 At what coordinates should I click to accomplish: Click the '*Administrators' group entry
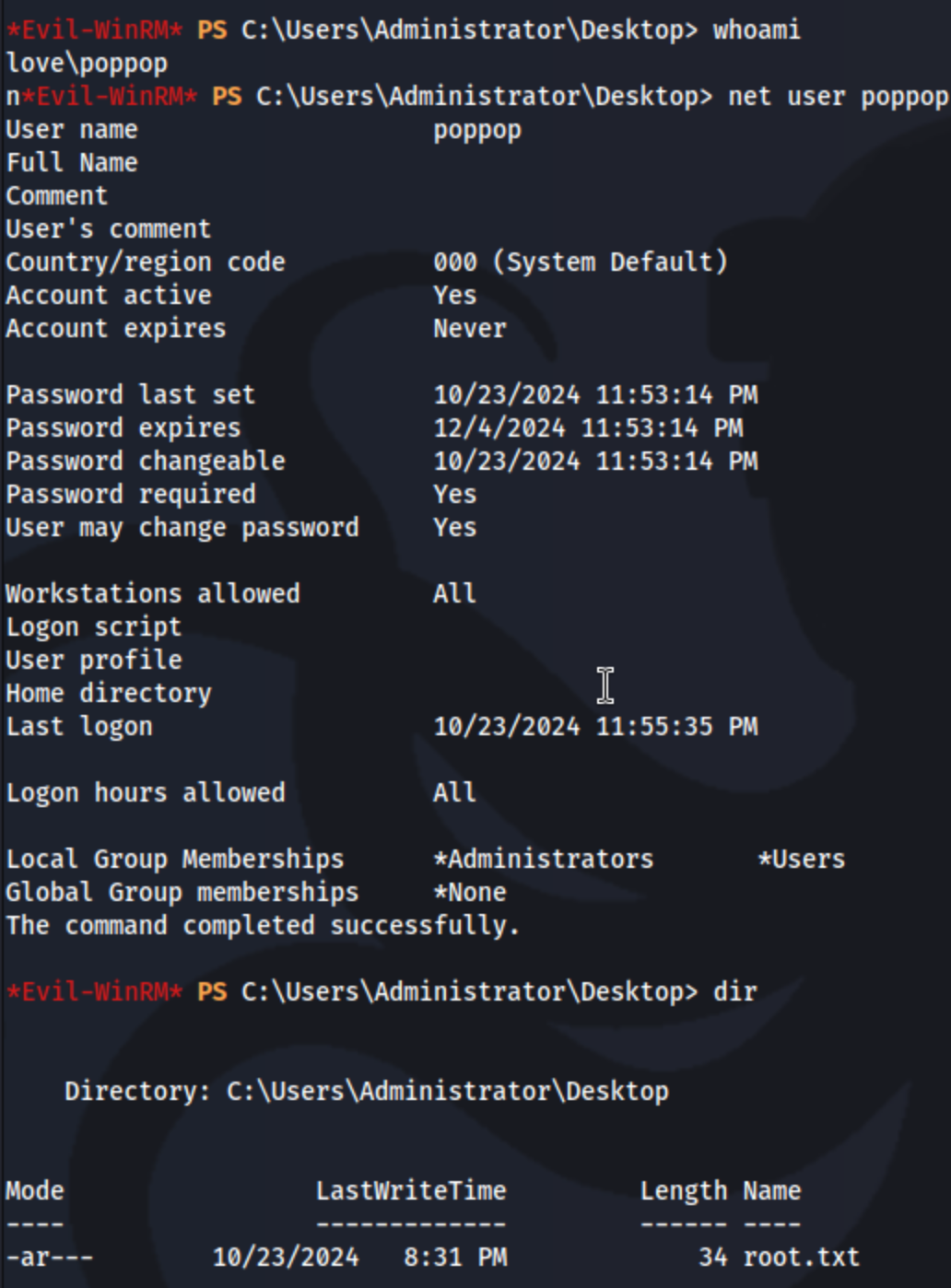[x=544, y=859]
